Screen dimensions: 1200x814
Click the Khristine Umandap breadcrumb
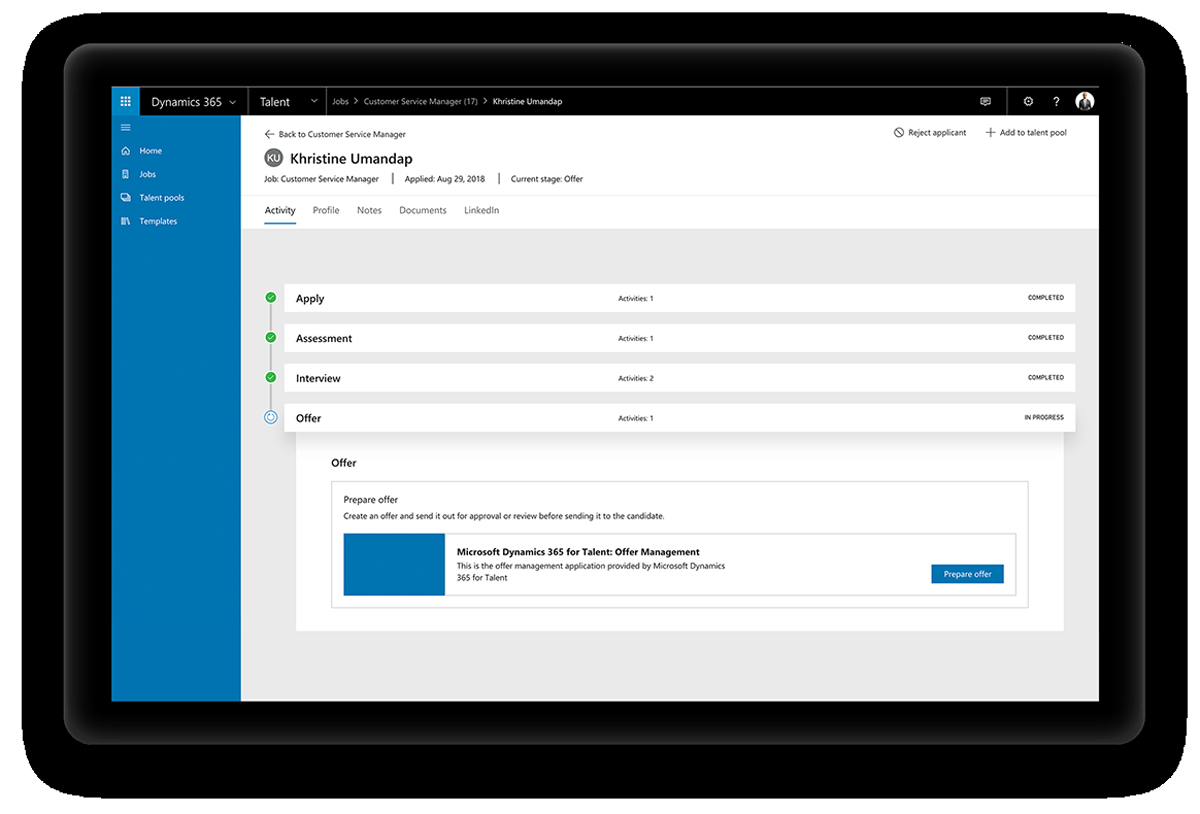click(x=527, y=102)
